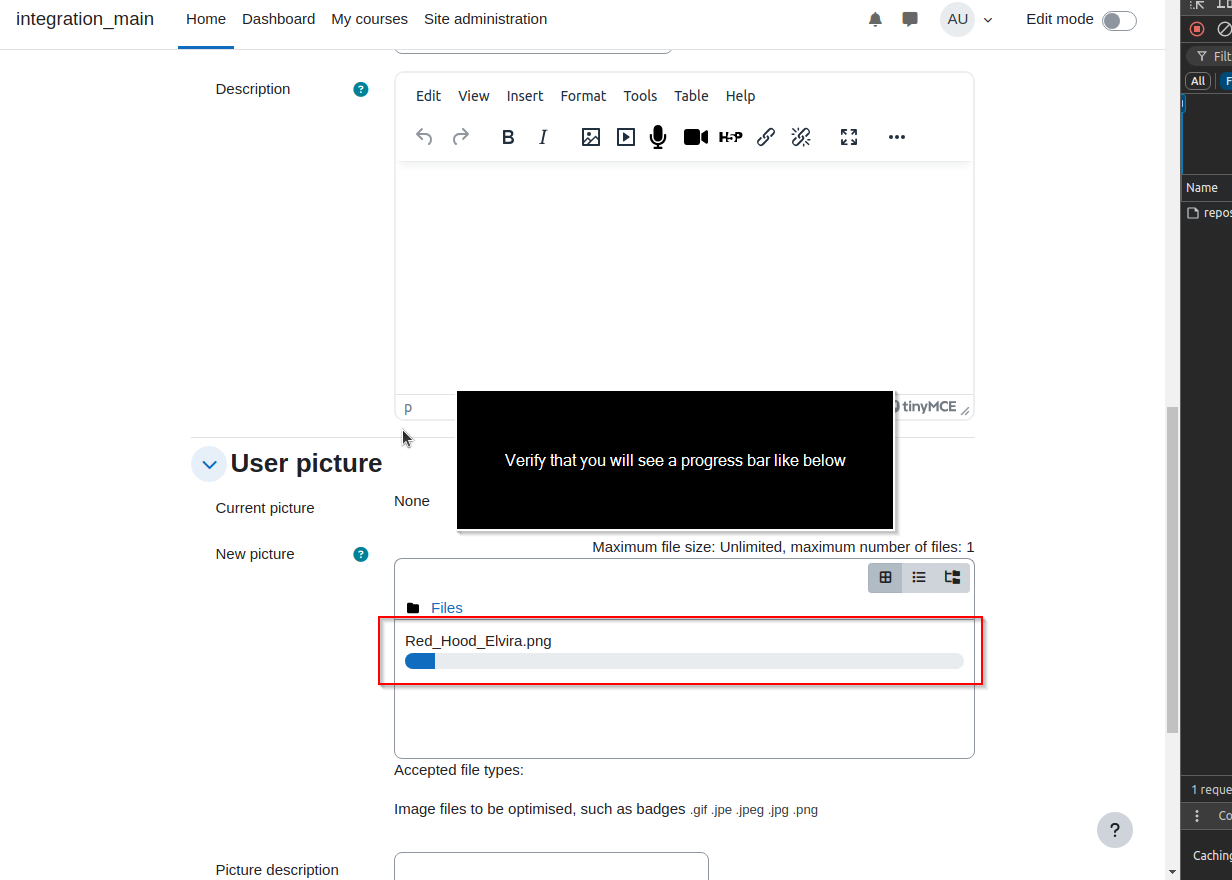Click the p element path in editor statusbar
The width and height of the screenshot is (1232, 880).
pos(408,407)
